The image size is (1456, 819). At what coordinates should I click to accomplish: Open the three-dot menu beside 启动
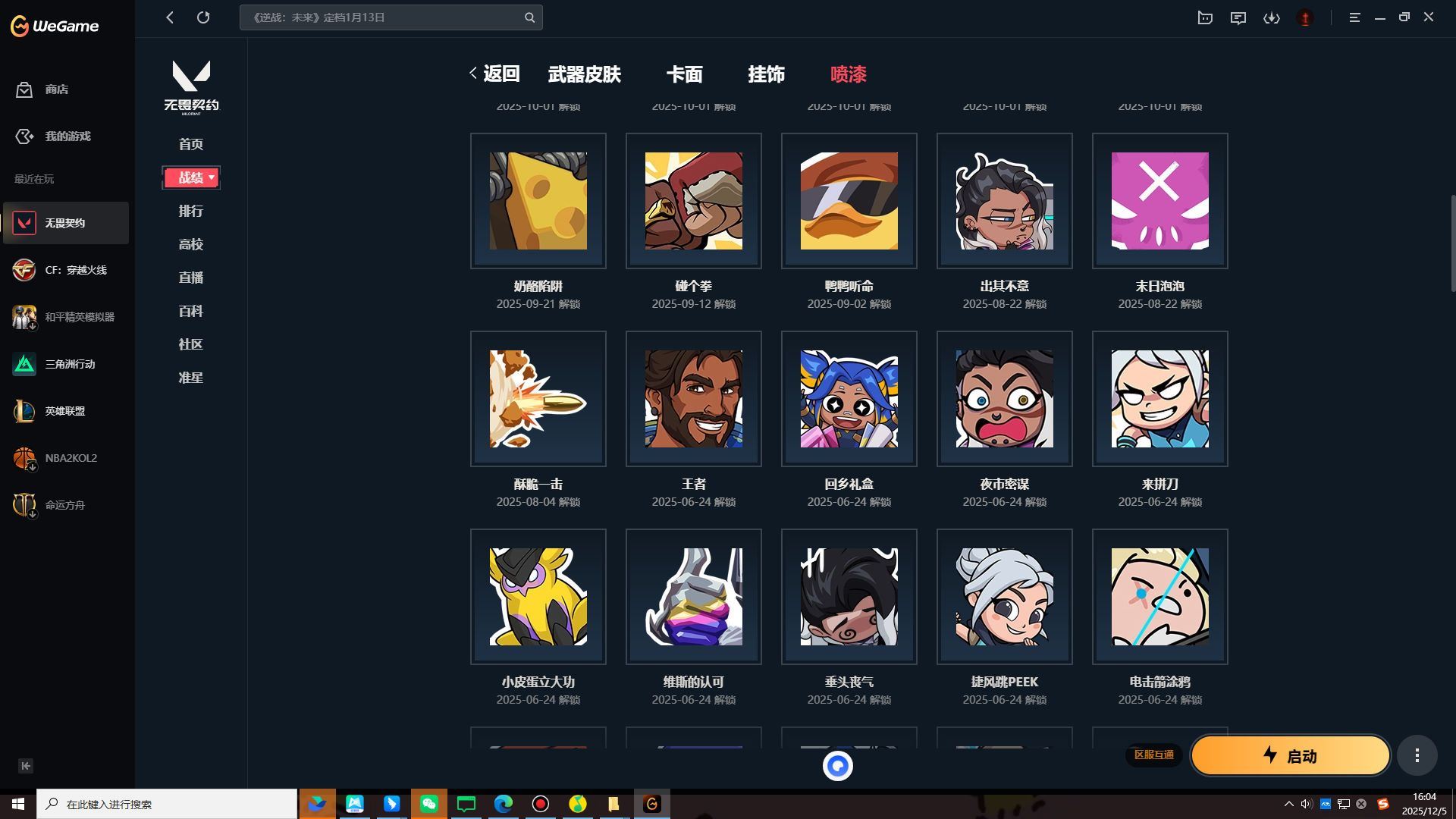(1417, 755)
